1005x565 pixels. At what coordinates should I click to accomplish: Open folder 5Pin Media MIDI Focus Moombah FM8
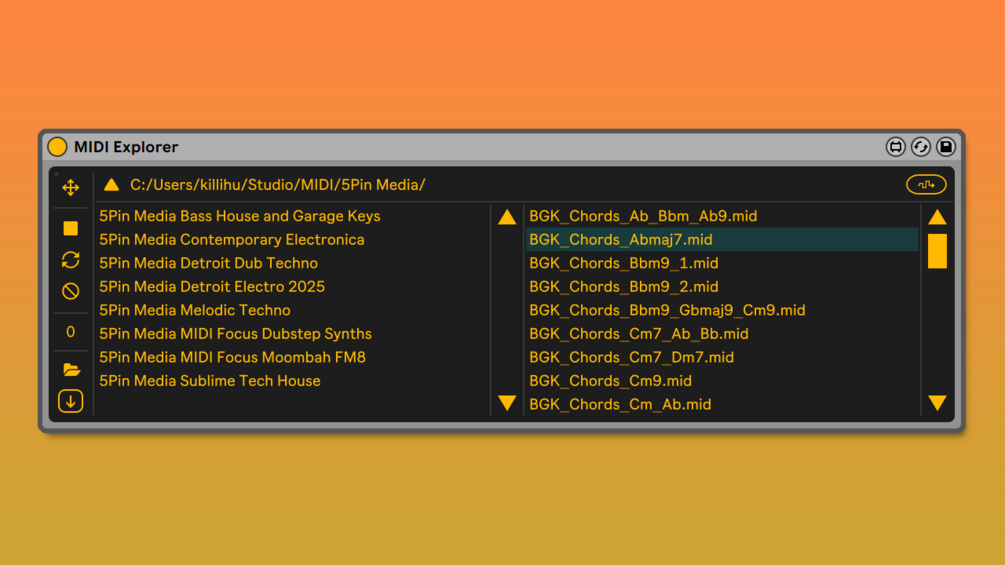coord(232,357)
